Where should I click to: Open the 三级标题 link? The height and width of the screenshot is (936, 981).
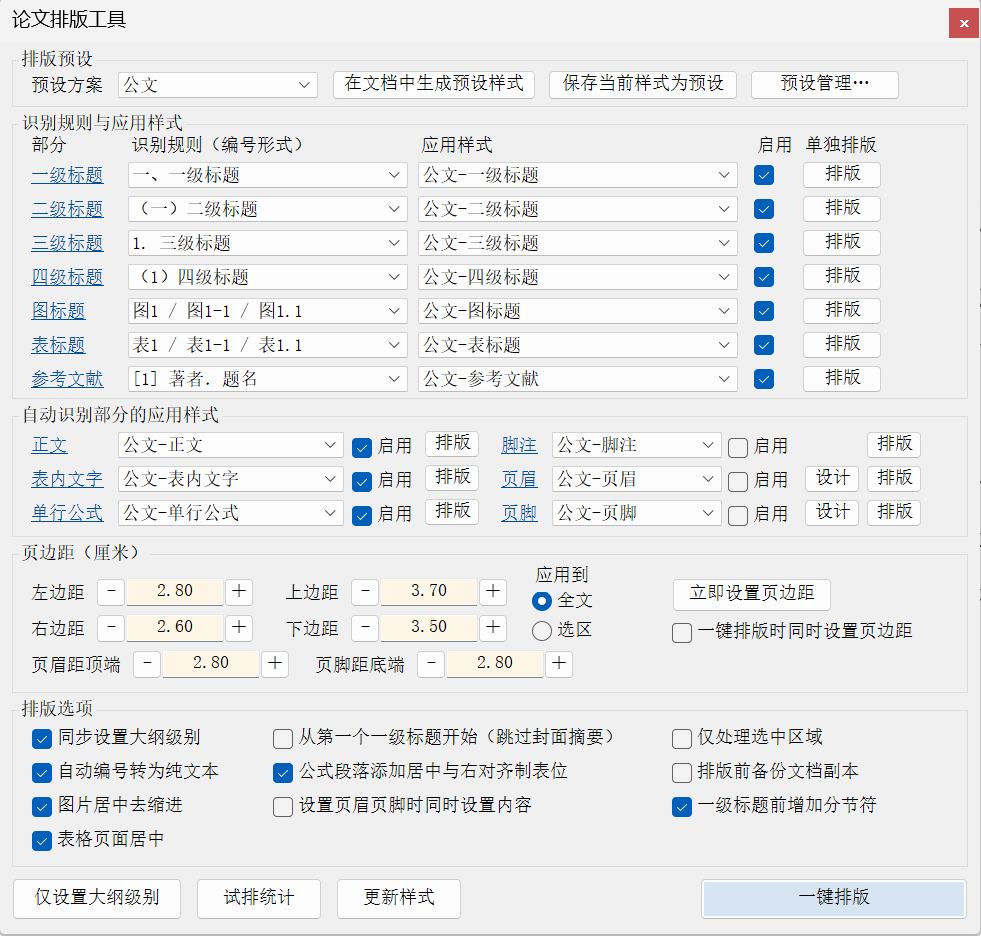67,243
